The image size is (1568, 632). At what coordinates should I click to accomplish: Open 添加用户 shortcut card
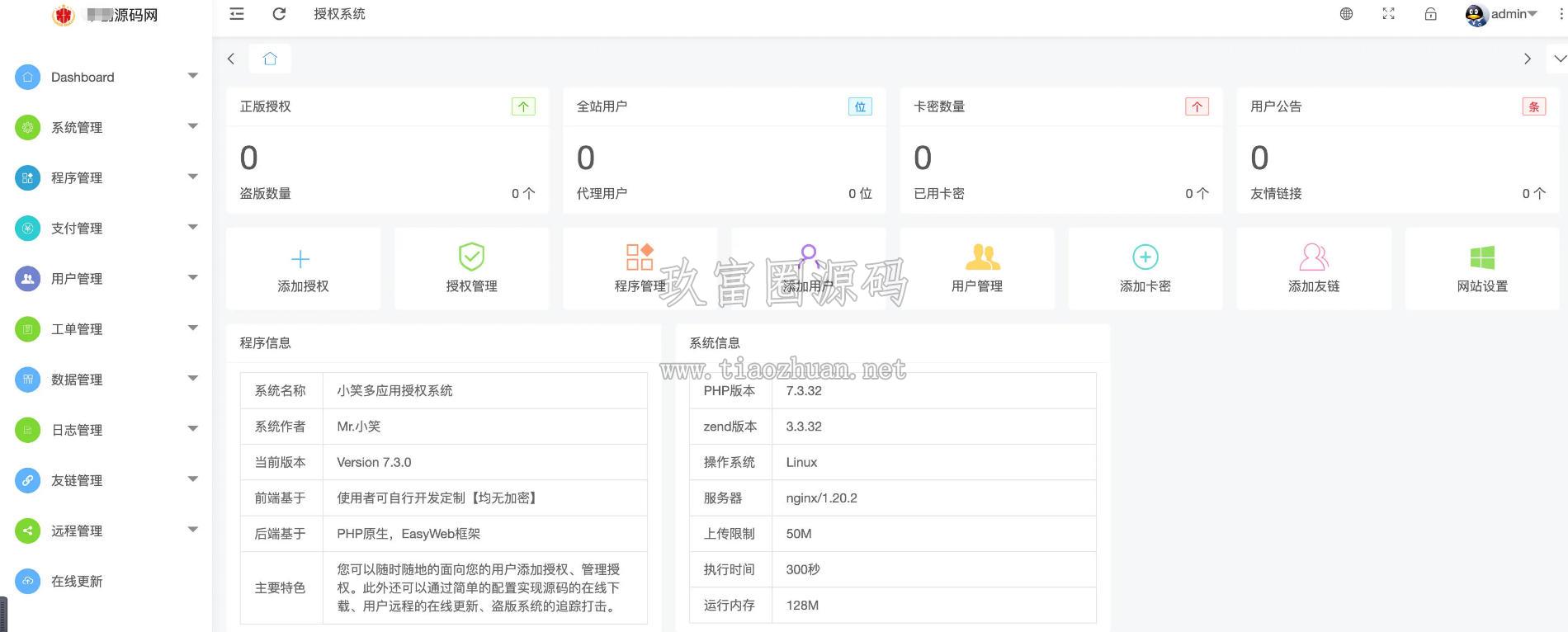click(x=808, y=269)
